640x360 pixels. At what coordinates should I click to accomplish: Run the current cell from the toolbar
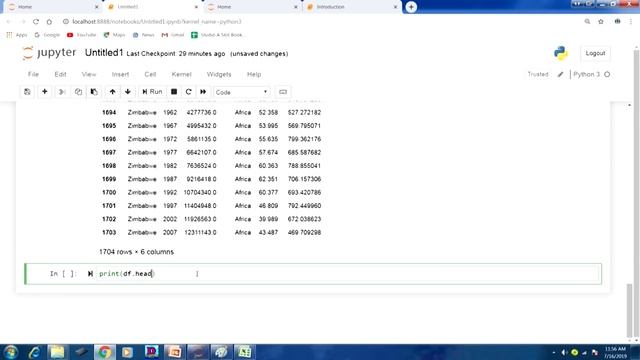[152, 92]
